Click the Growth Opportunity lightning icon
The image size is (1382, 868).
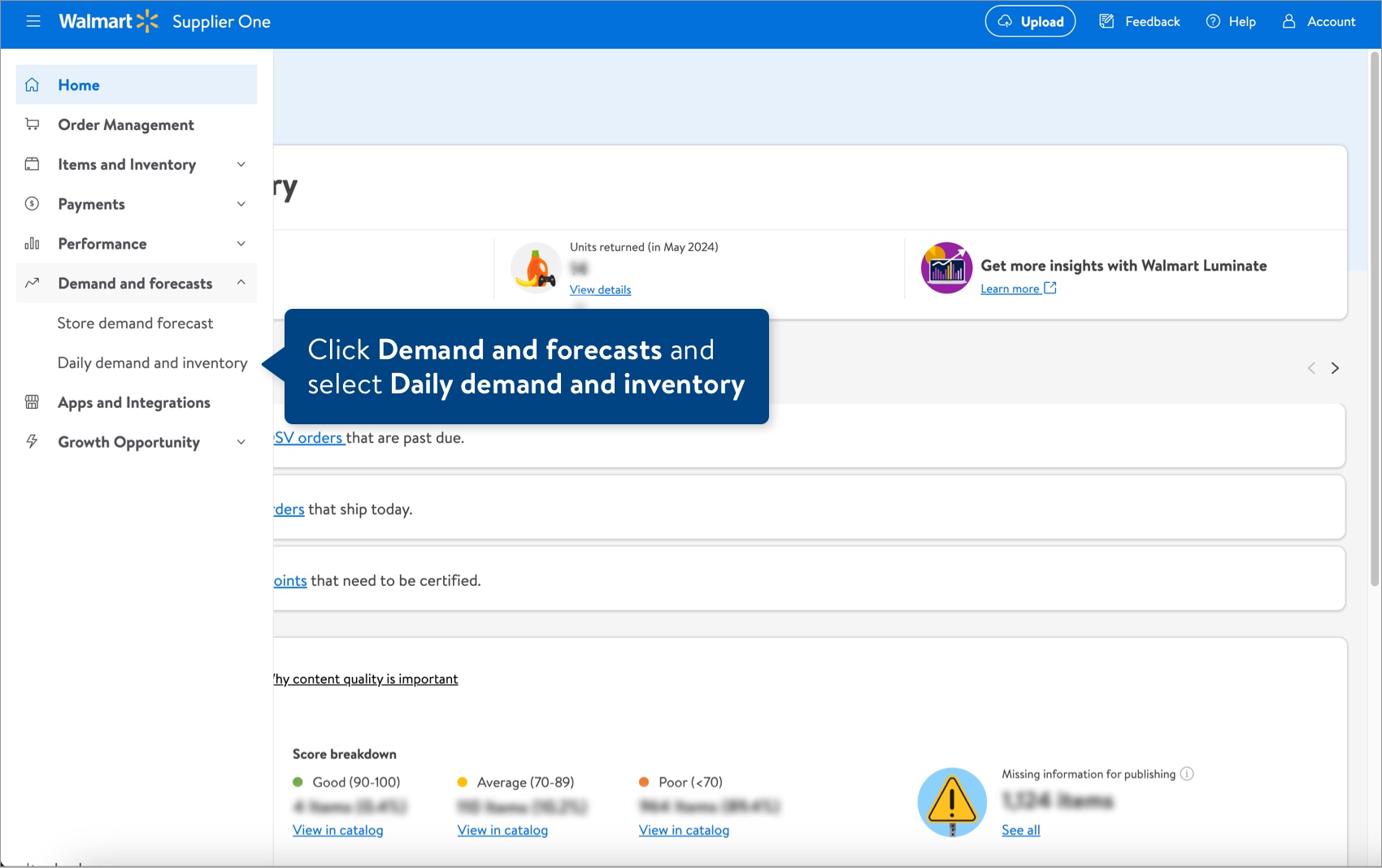(x=32, y=441)
